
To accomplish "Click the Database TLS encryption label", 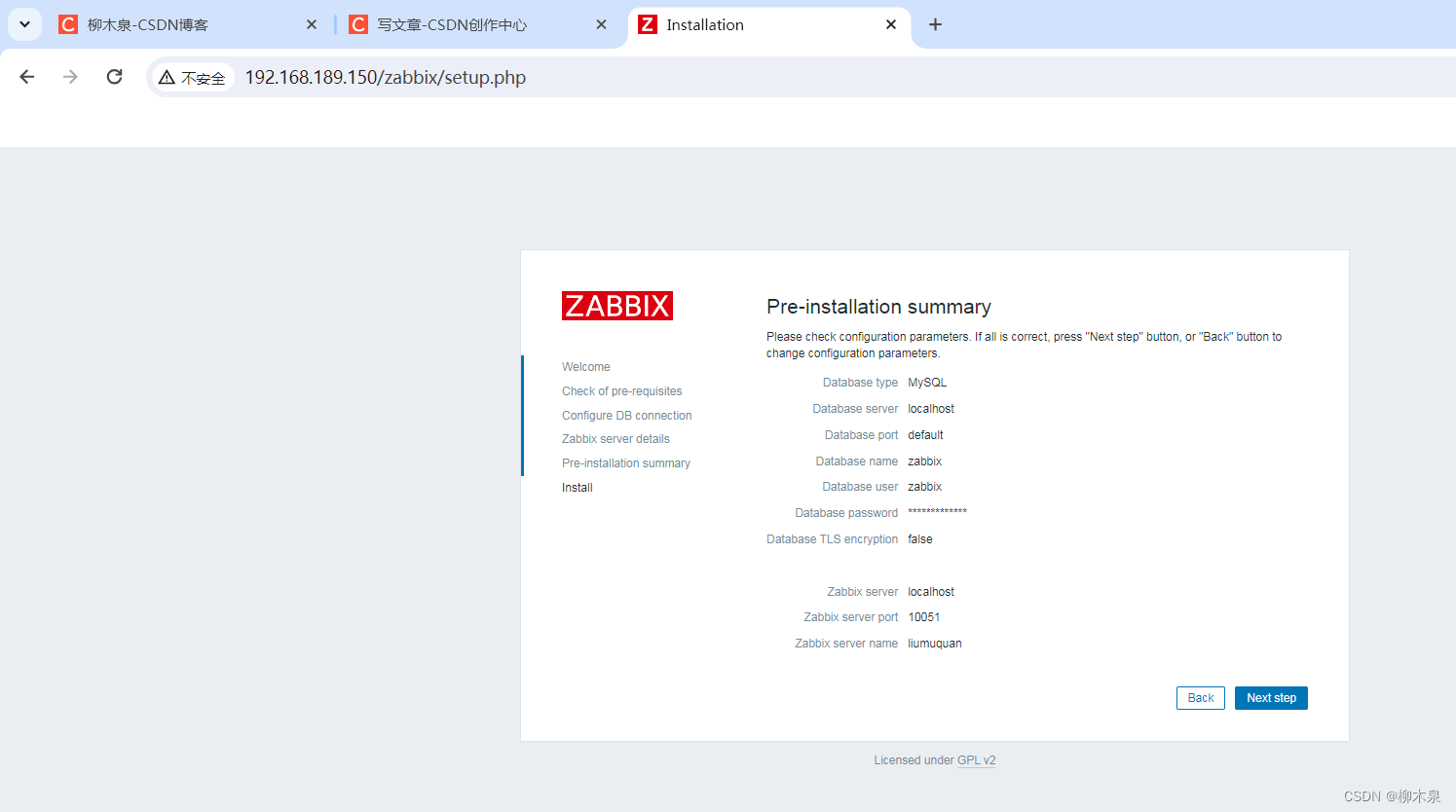I will [833, 539].
